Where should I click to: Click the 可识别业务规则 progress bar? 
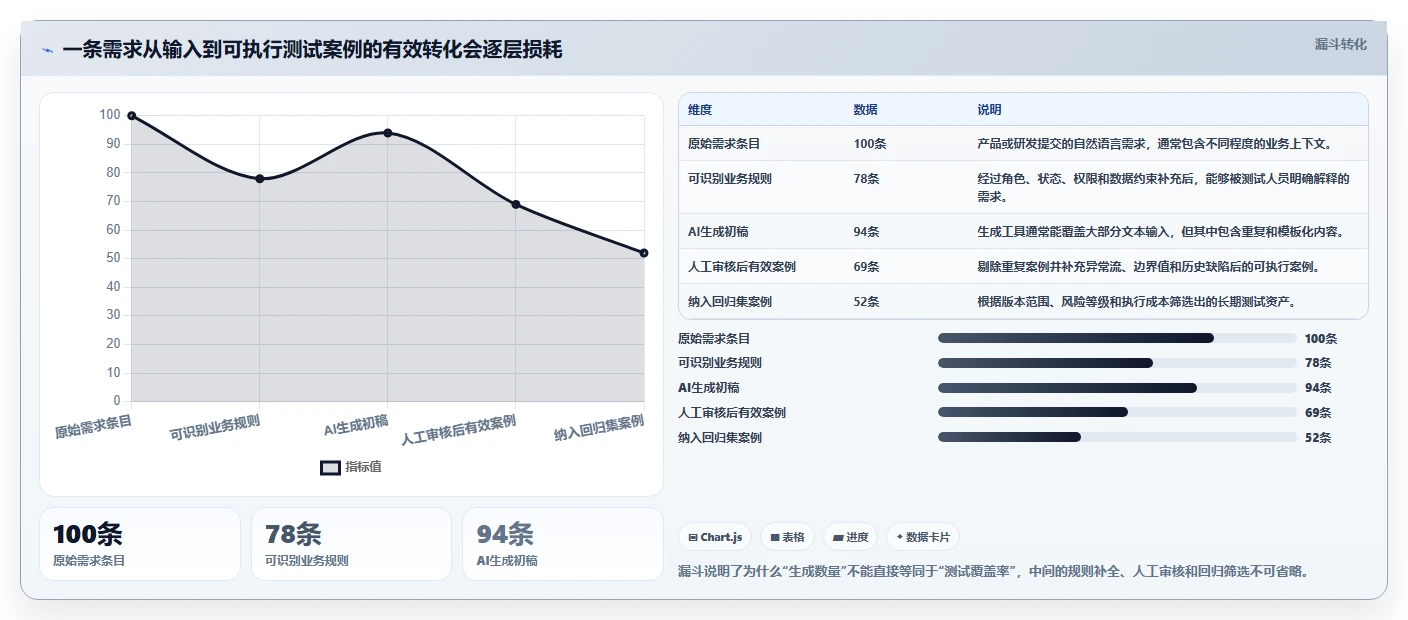[x=1117, y=363]
